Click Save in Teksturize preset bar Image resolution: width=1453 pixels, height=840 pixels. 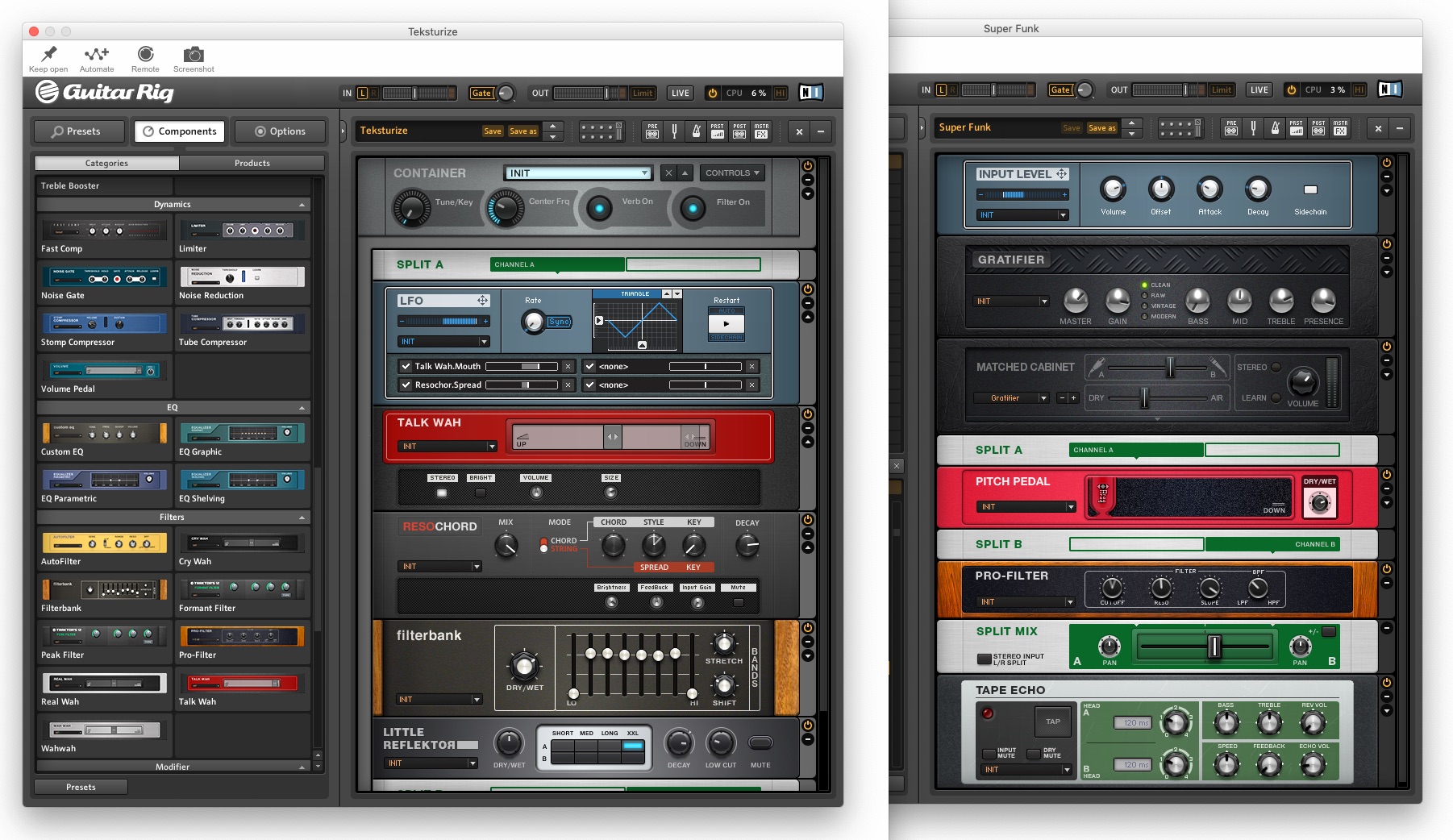(x=493, y=131)
